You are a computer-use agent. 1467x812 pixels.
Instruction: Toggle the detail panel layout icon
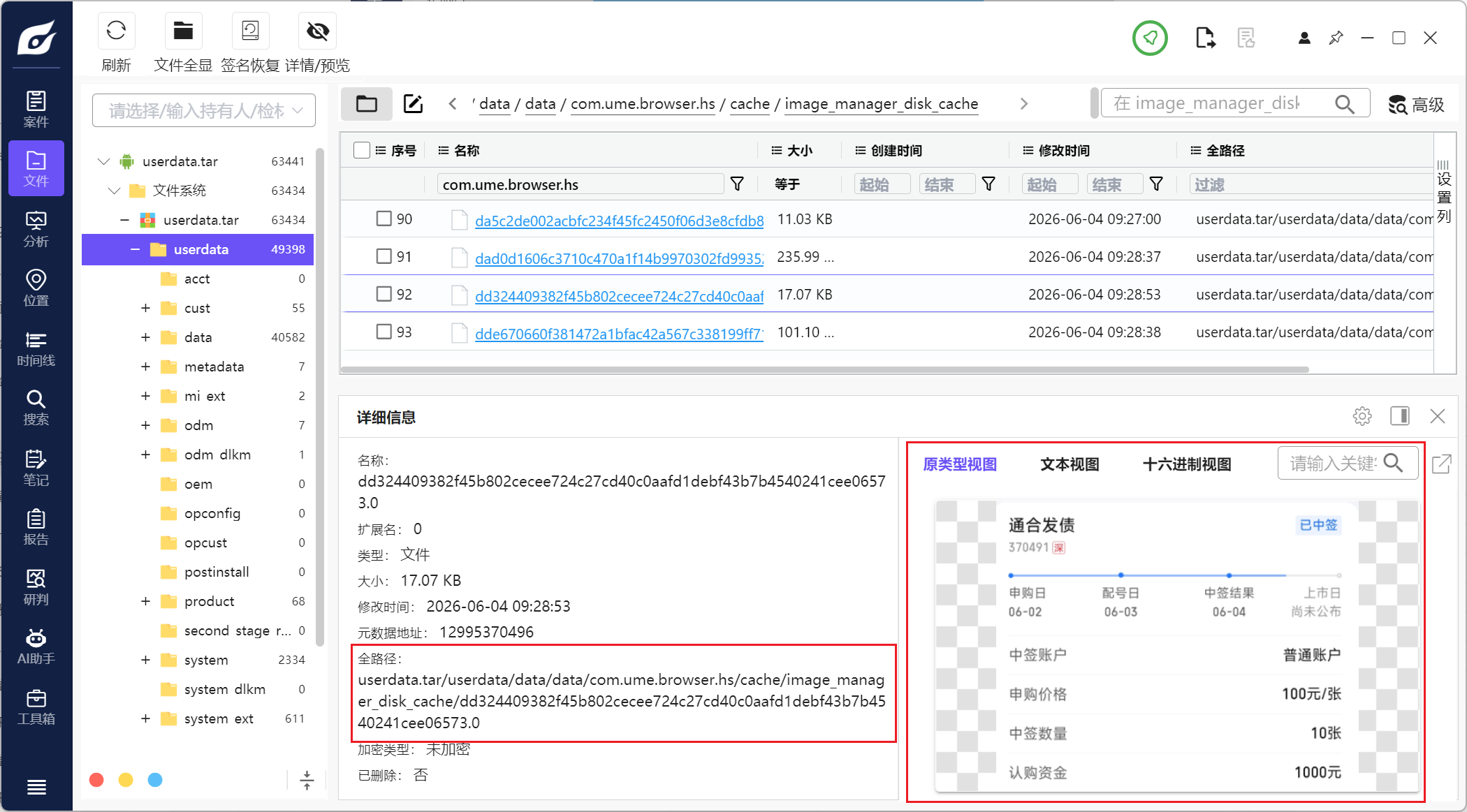point(1400,416)
